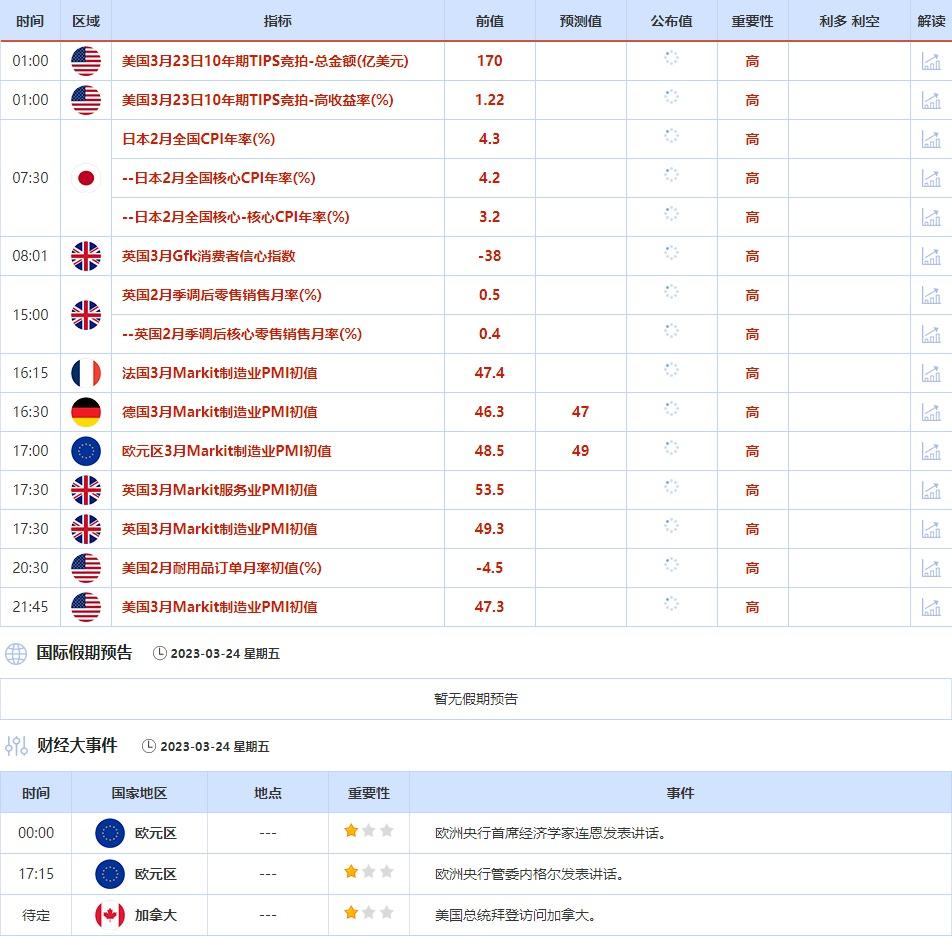Open 英国3月Markit服务业PMI初值 link

pyautogui.click(x=219, y=490)
